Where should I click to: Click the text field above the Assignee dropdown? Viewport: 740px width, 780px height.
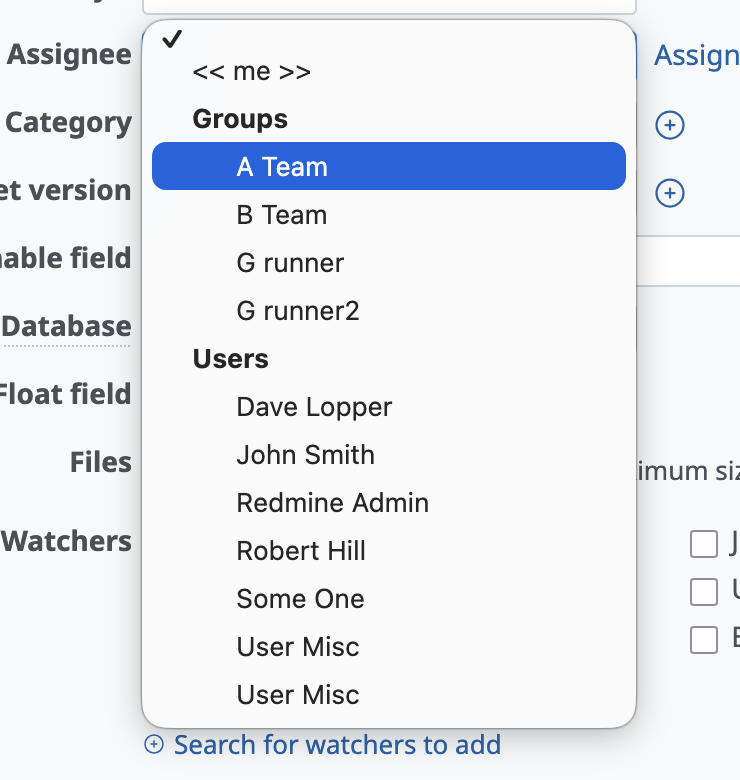pos(388,5)
